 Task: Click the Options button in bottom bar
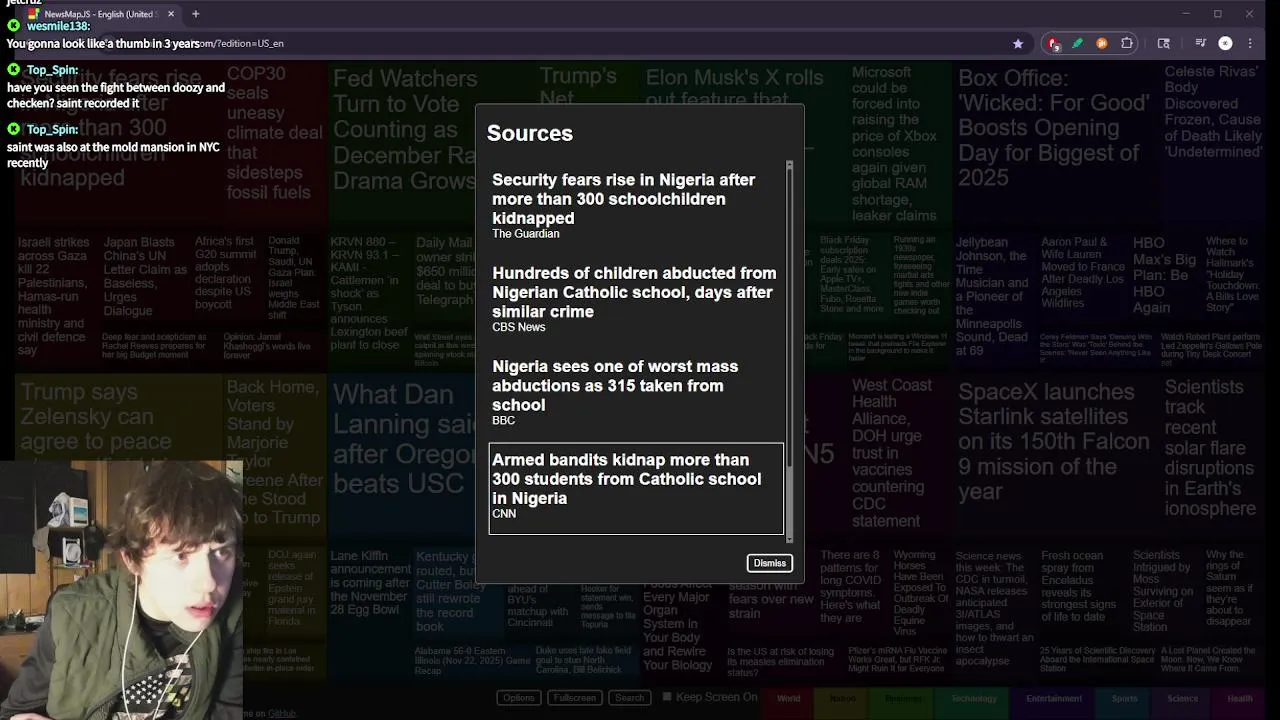518,698
